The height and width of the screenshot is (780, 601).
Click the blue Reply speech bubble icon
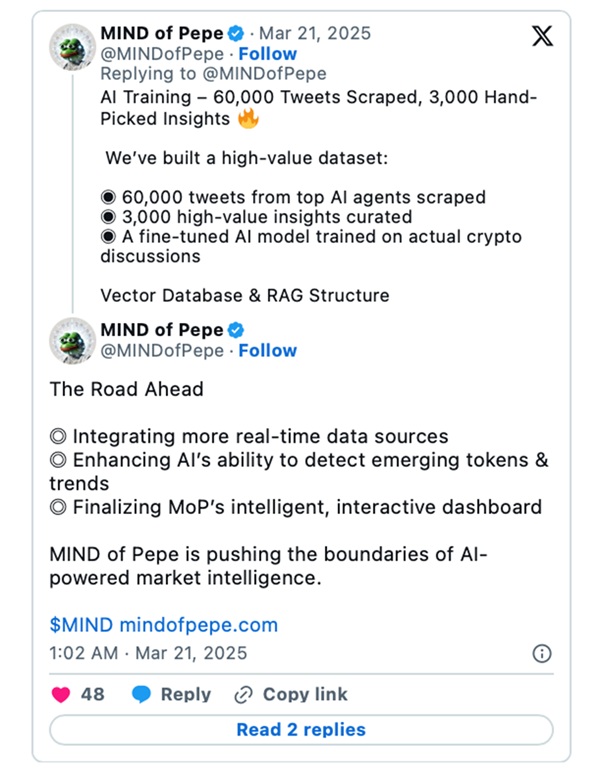142,694
